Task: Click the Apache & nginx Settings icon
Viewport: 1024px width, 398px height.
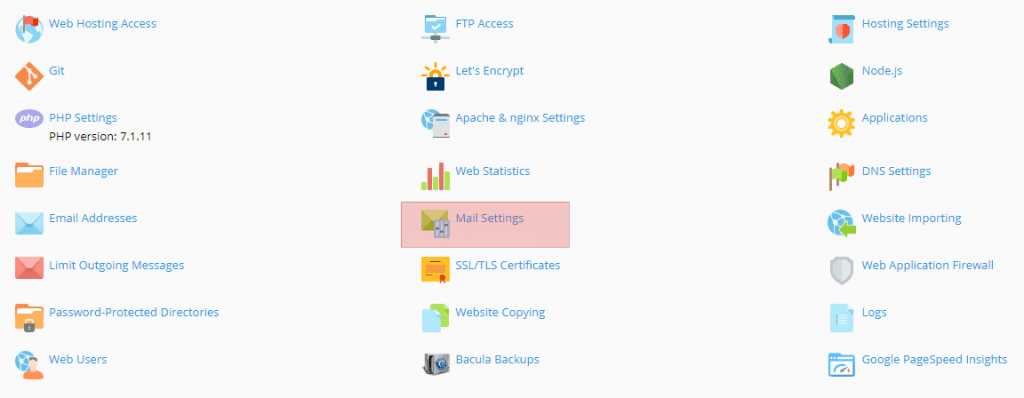Action: [435, 124]
